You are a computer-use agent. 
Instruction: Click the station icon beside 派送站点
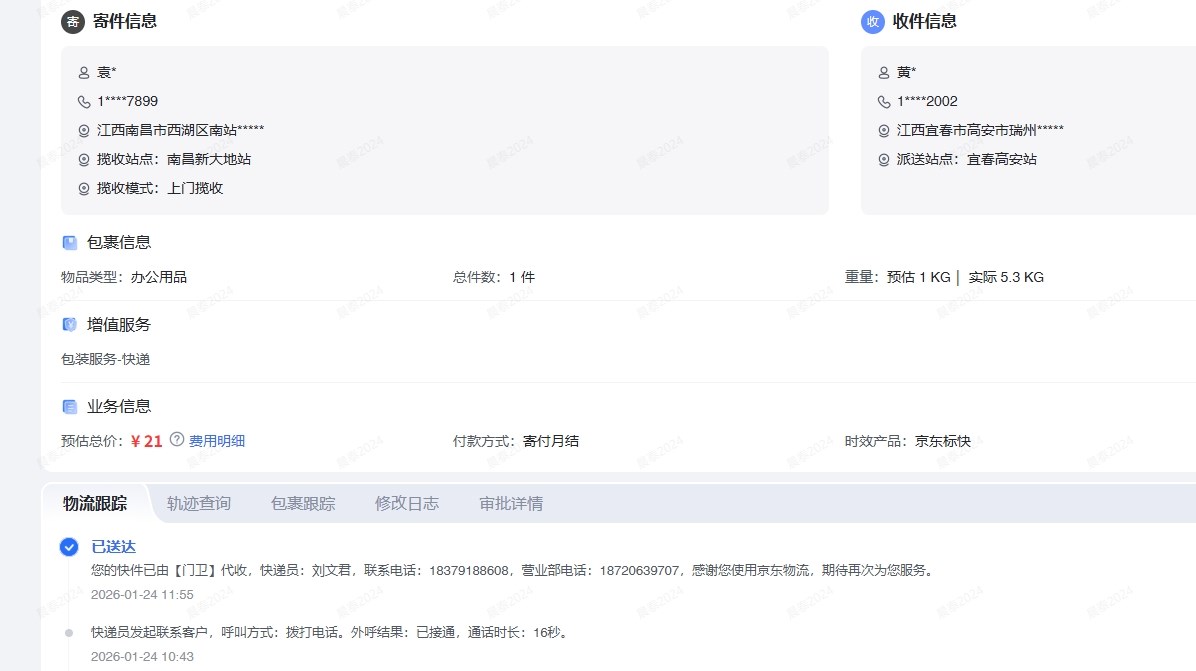click(884, 160)
